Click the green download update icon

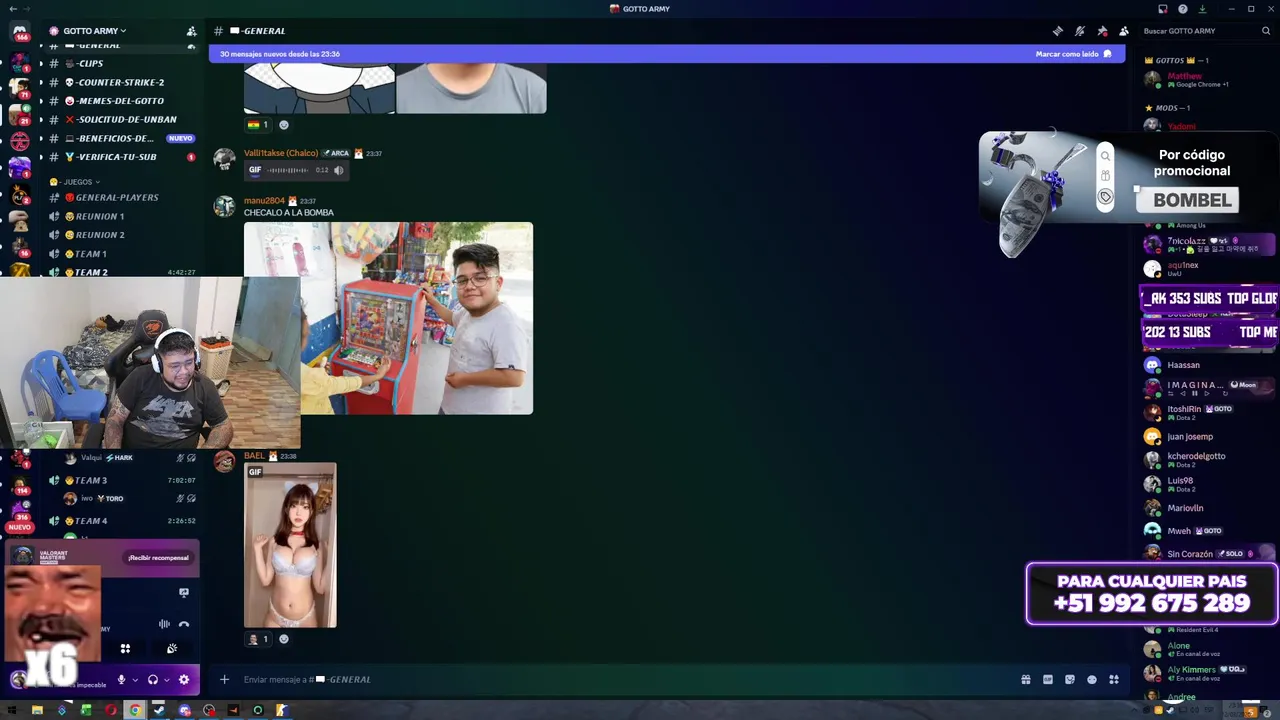(x=1203, y=9)
